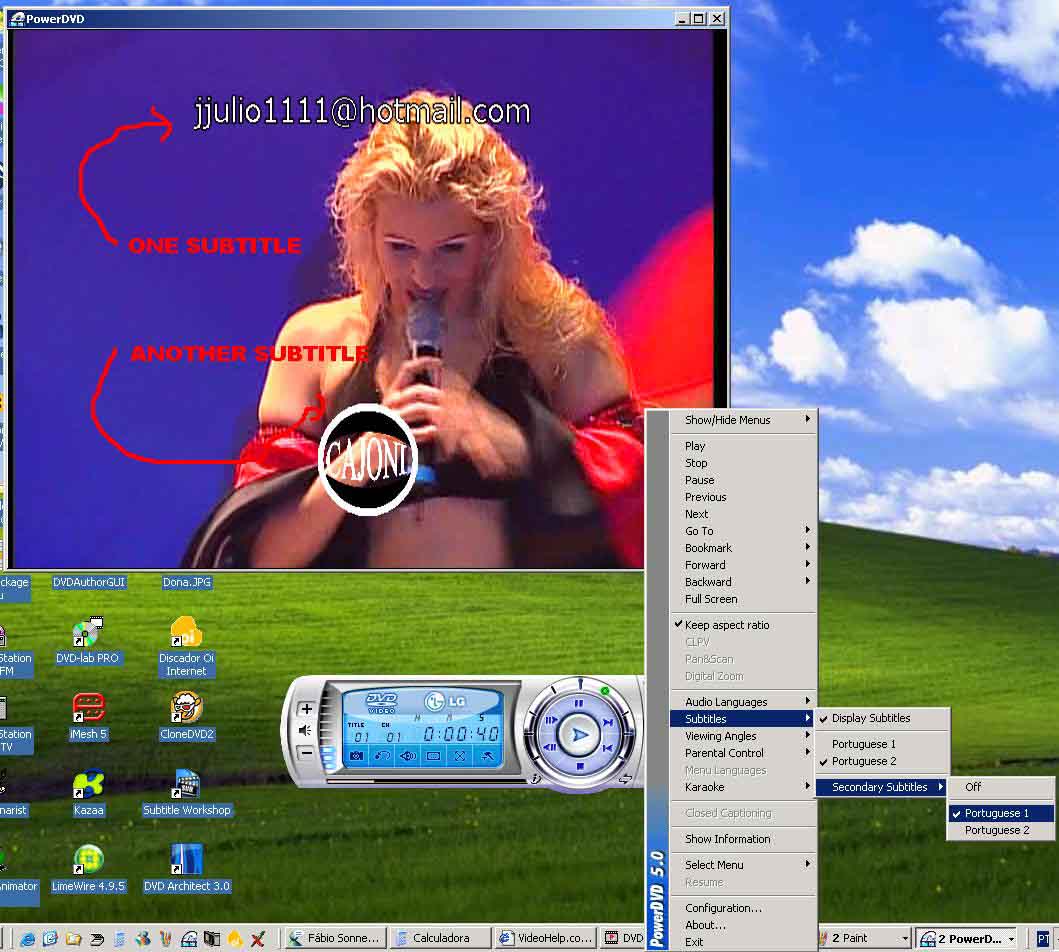Open the iMesh 5 desktop icon
1059x952 pixels.
[x=88, y=716]
